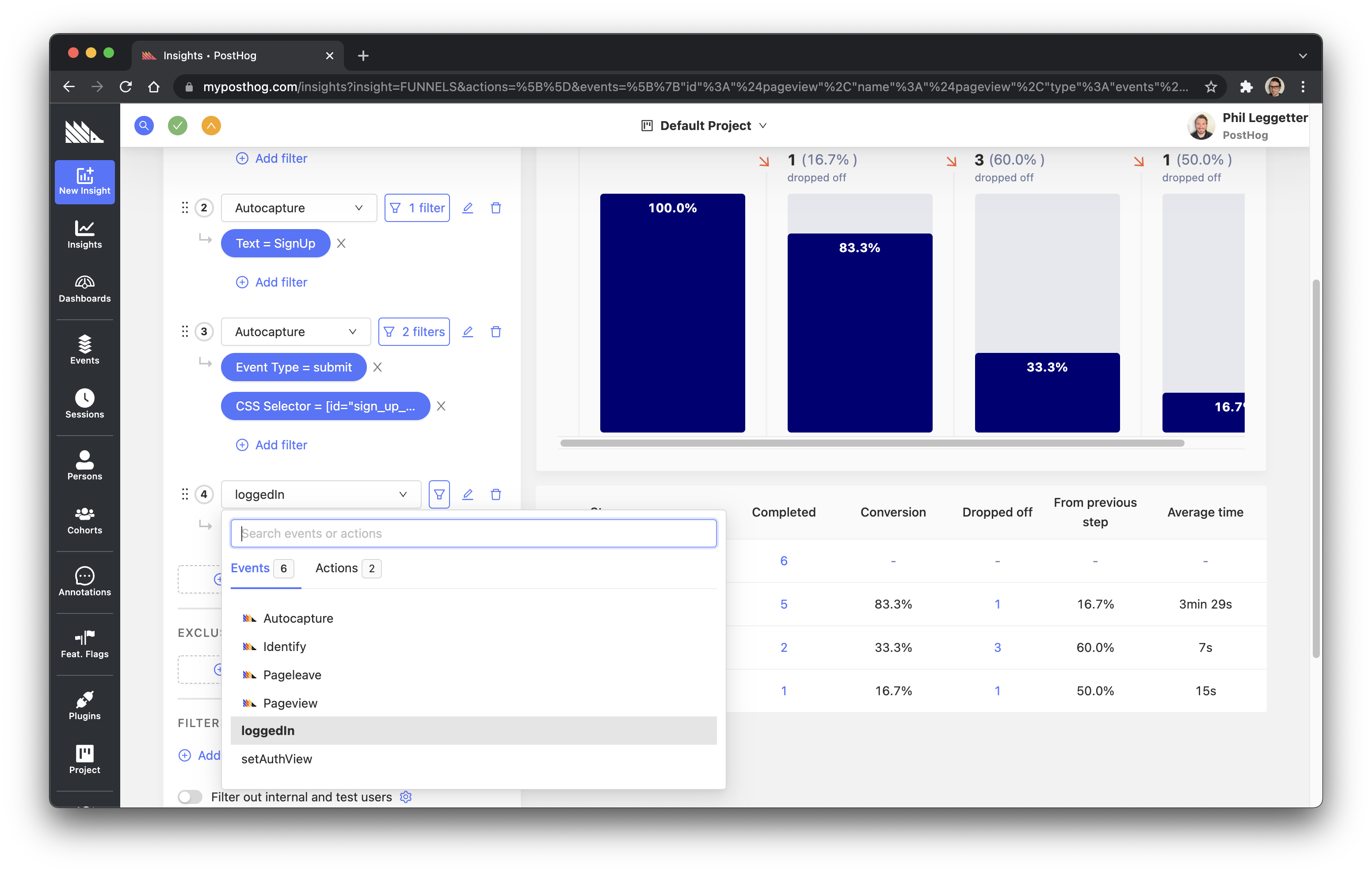
Task: Click the delete icon on step 3
Action: tap(496, 331)
